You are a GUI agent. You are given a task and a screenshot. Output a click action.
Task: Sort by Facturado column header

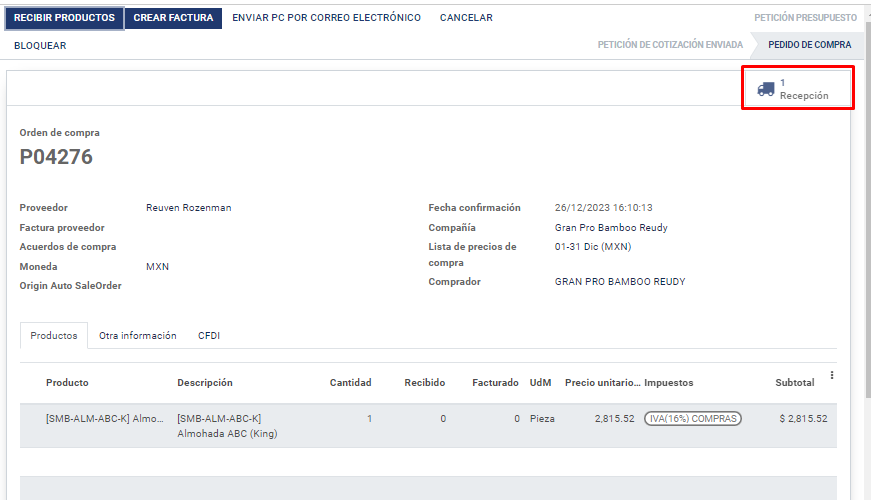pyautogui.click(x=495, y=383)
